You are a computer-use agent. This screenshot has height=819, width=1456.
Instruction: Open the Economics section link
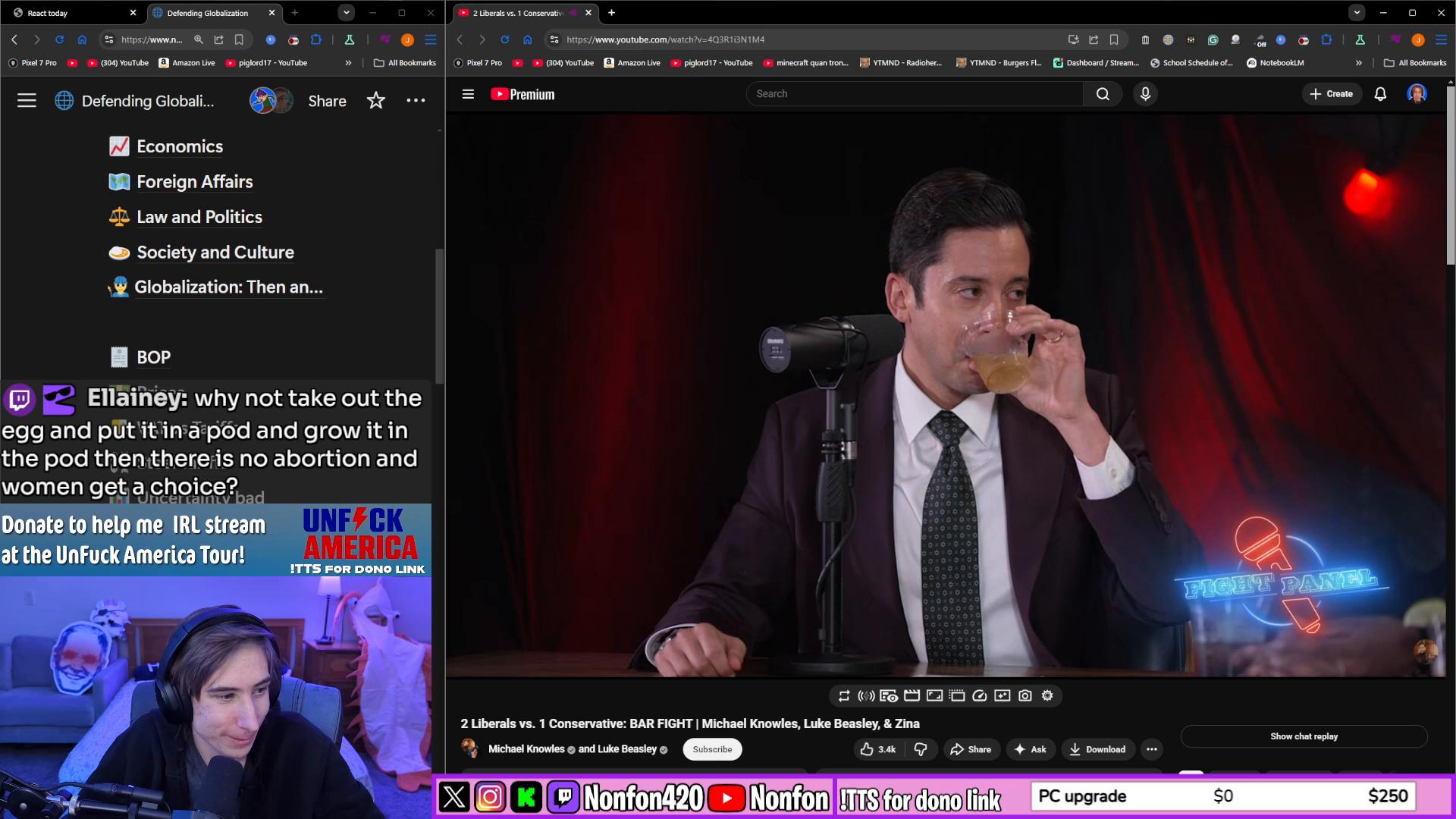(179, 146)
